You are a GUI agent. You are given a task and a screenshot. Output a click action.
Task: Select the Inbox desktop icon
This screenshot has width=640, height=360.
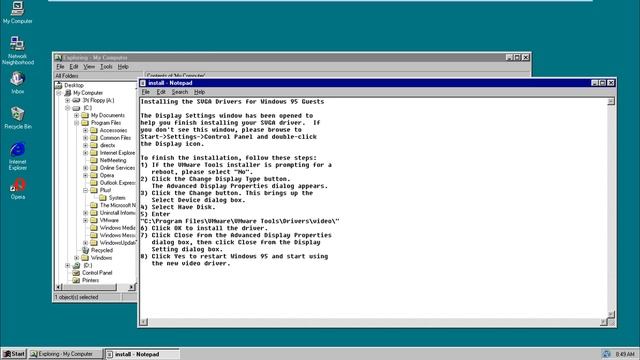point(18,83)
